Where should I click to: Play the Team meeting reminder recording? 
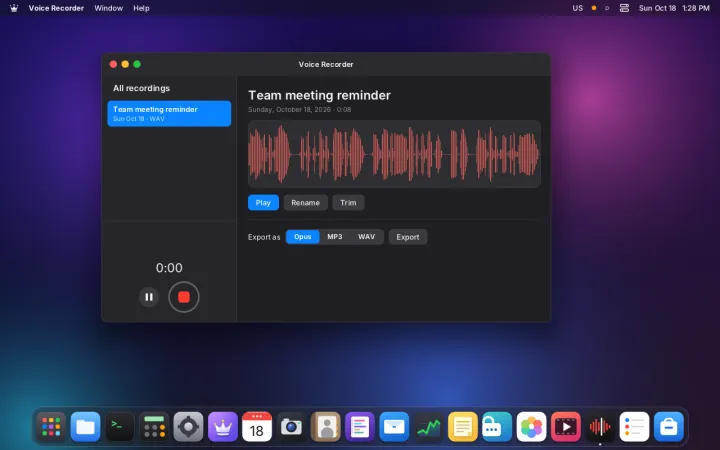263,202
